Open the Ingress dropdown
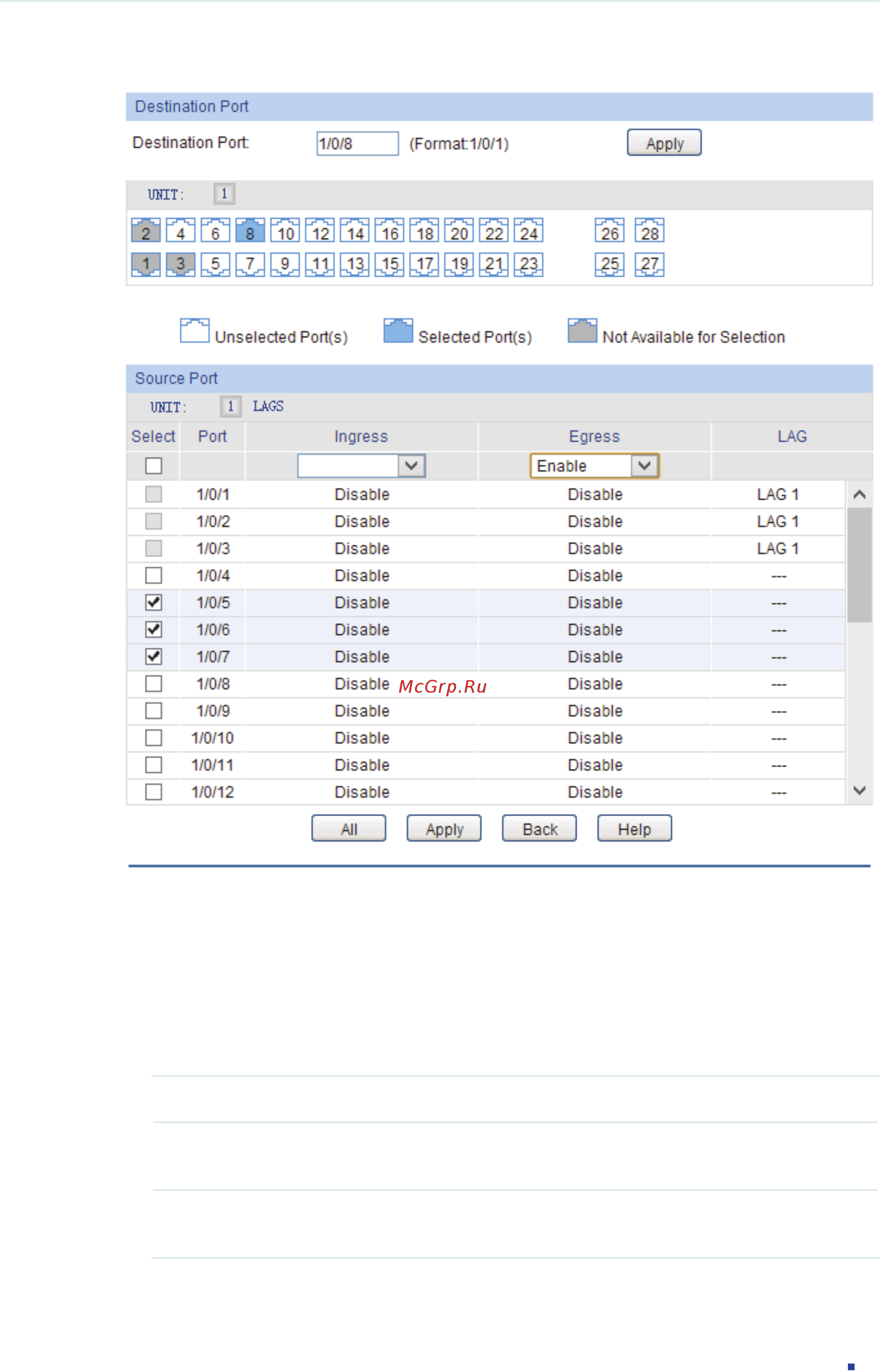 point(362,467)
